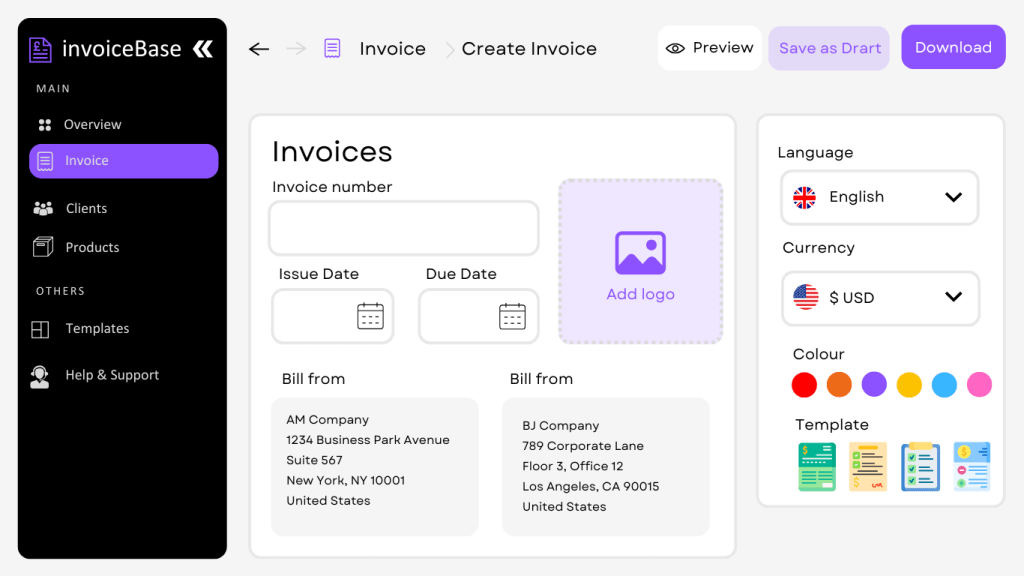The width and height of the screenshot is (1024, 576).
Task: Click the Clients people icon
Action: 43,208
